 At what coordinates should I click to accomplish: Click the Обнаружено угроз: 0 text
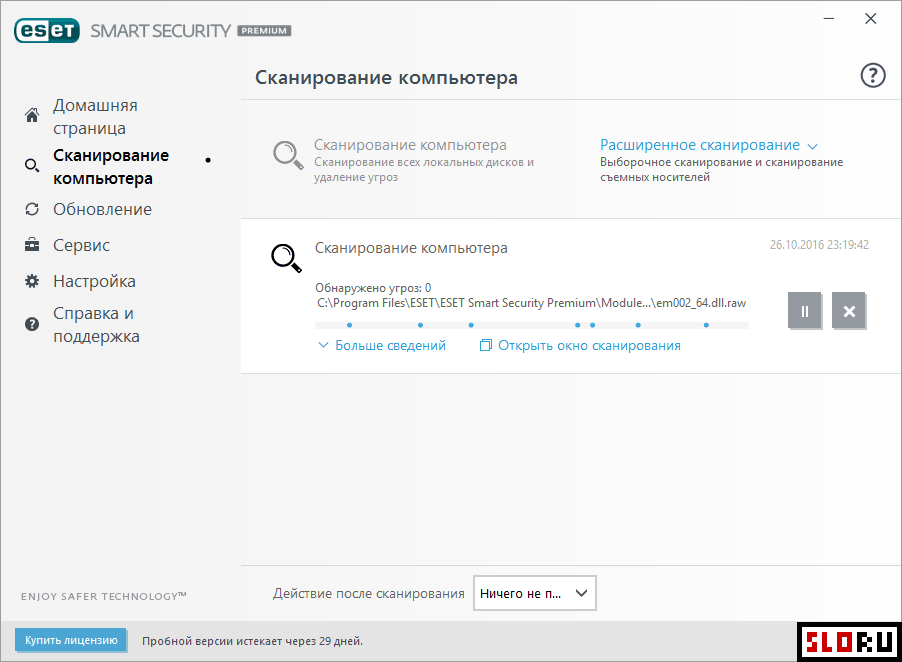tap(373, 288)
